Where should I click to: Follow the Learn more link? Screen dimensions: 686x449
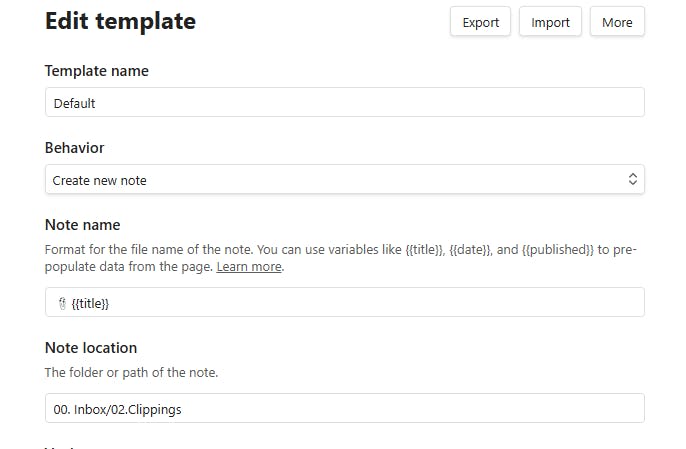(x=249, y=267)
